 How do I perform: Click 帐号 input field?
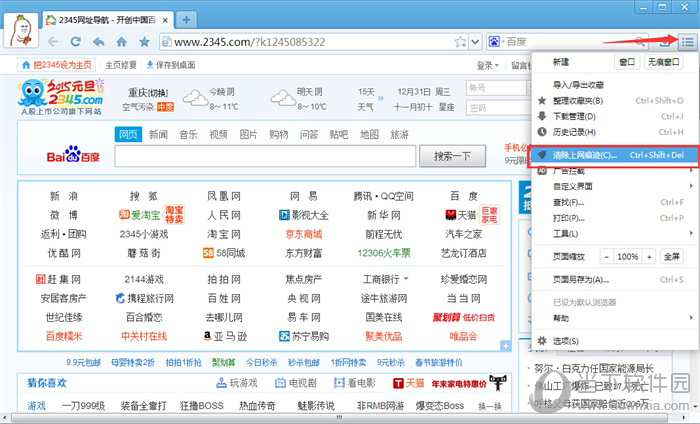click(496, 88)
